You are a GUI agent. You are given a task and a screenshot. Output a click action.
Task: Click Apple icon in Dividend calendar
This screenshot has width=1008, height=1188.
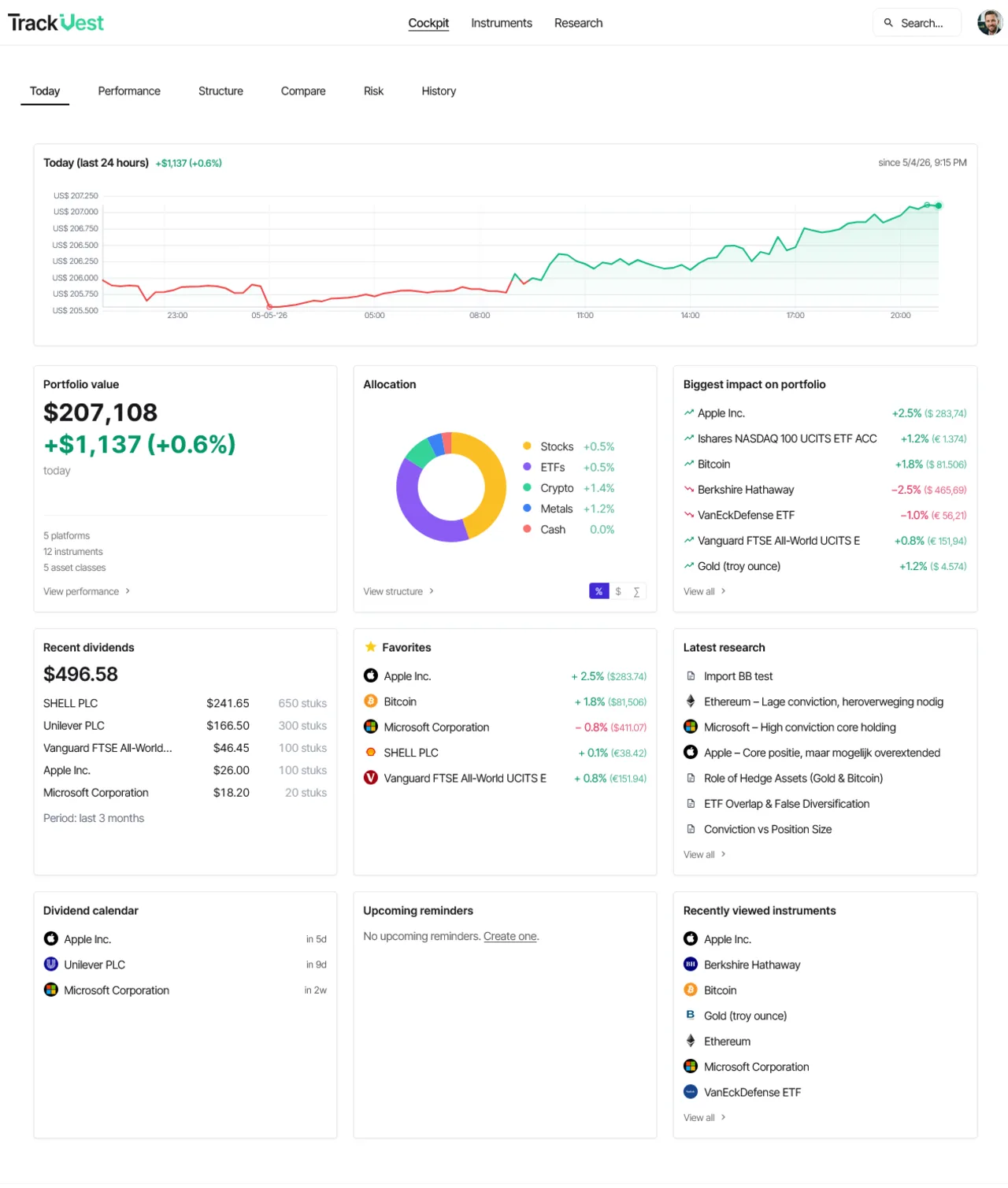(50, 939)
